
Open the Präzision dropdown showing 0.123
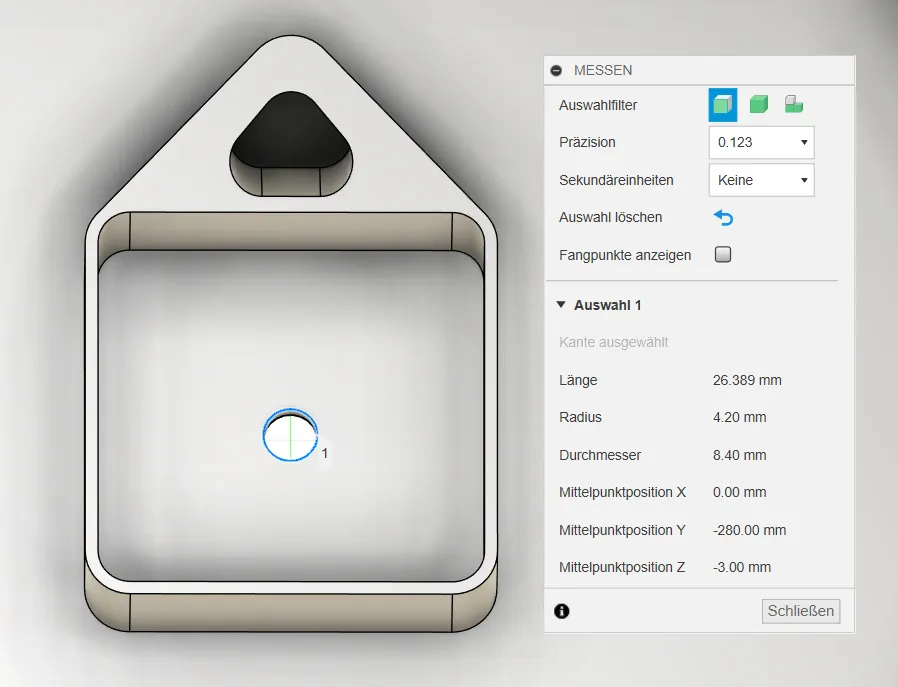(x=761, y=142)
